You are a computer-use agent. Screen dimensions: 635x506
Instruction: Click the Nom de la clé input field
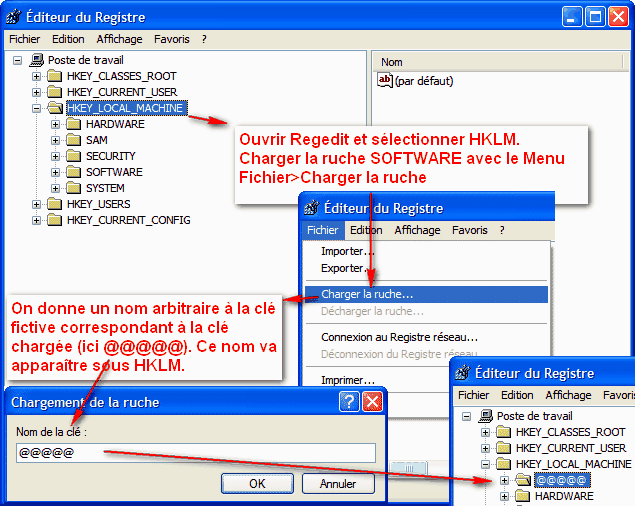pos(196,453)
